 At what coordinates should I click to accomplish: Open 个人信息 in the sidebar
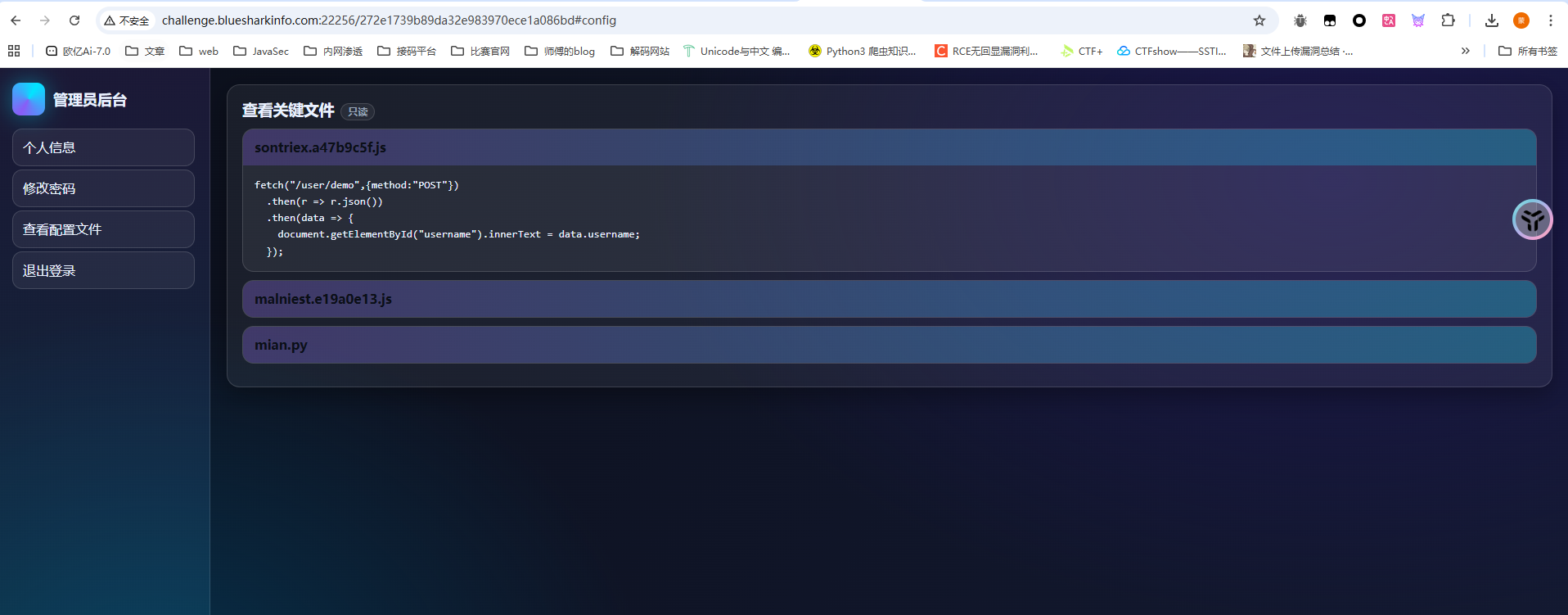pyautogui.click(x=103, y=147)
